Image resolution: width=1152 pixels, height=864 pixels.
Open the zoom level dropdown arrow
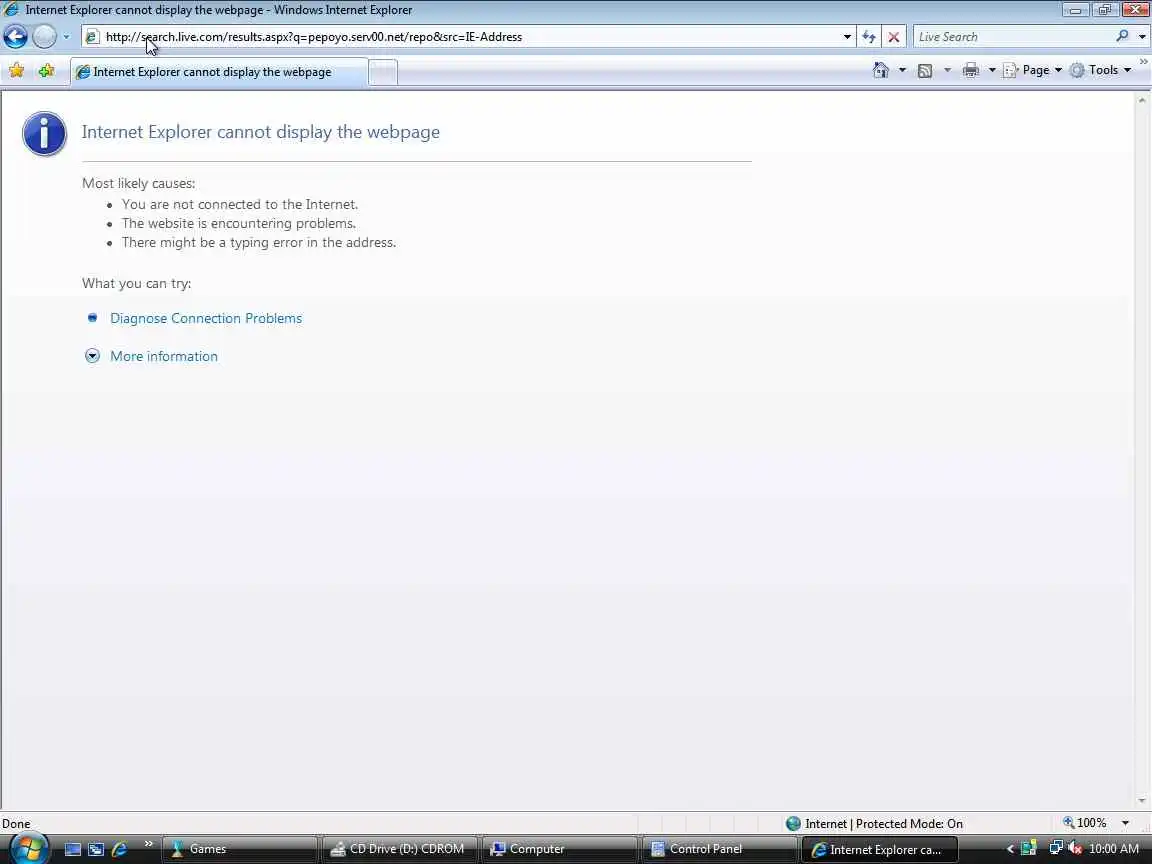[x=1125, y=823]
